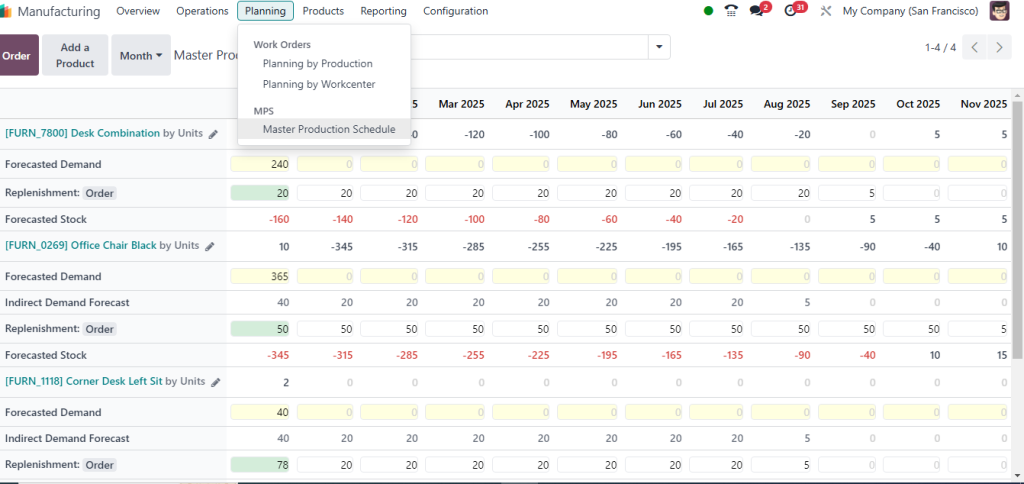This screenshot has height=484, width=1024.
Task: Open the Configuration menu
Action: point(455,11)
